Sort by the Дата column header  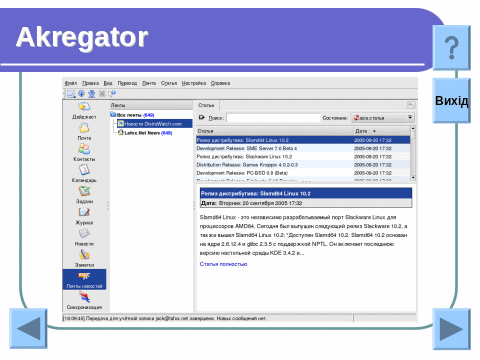coord(382,131)
